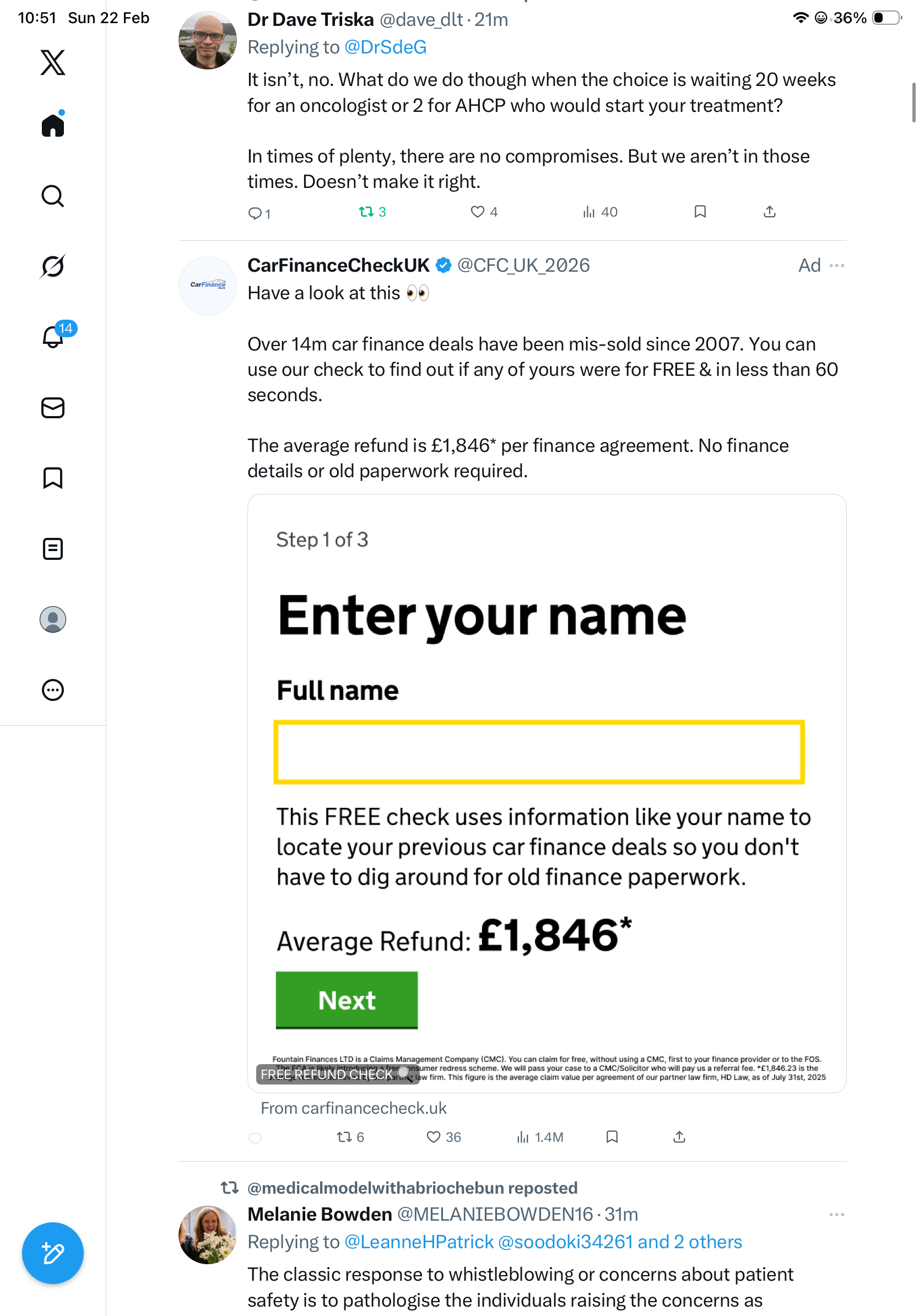Share Dr Dave Triska's reply
Screen dimensions: 919x1316
point(770,212)
